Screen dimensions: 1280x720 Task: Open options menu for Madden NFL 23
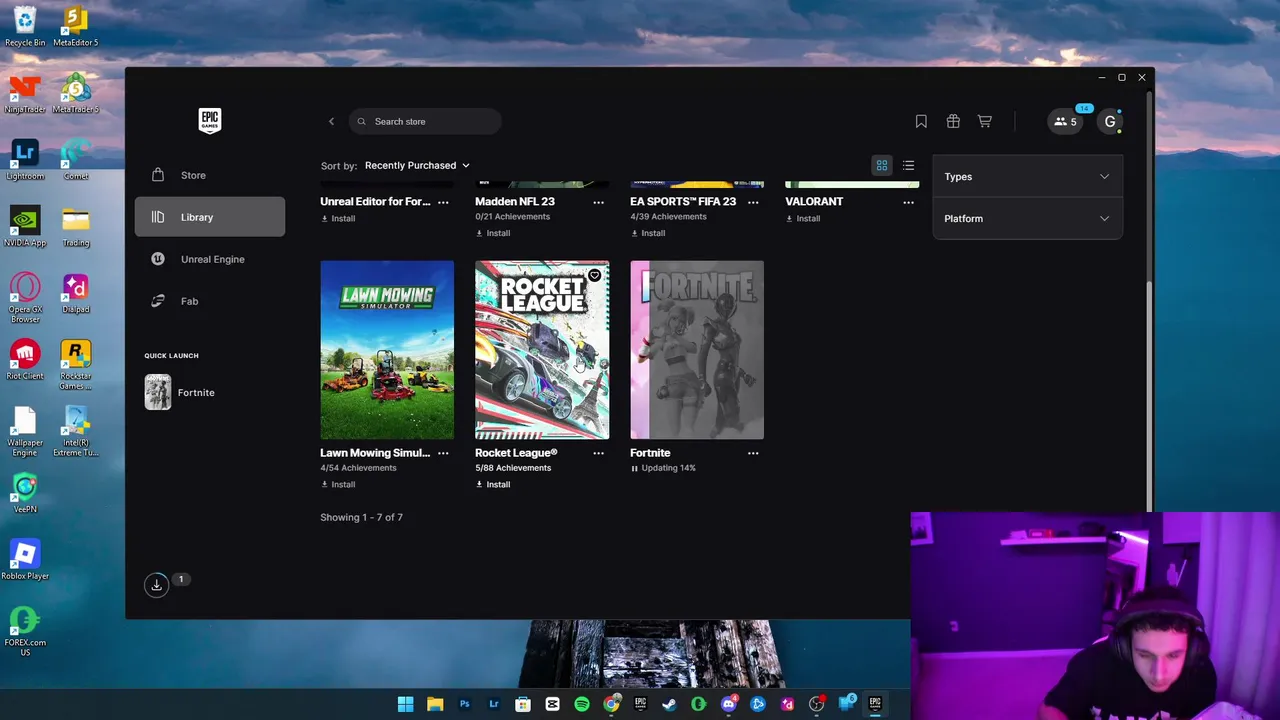click(x=598, y=202)
